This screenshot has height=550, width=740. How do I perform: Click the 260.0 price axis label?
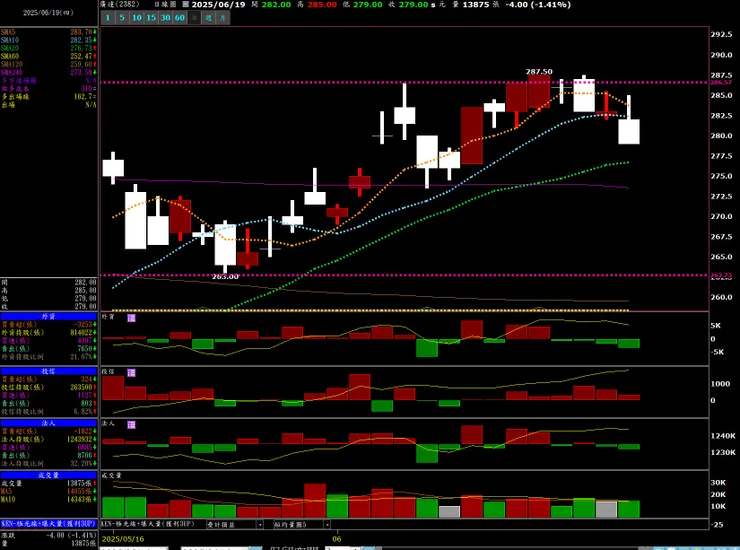(x=721, y=297)
